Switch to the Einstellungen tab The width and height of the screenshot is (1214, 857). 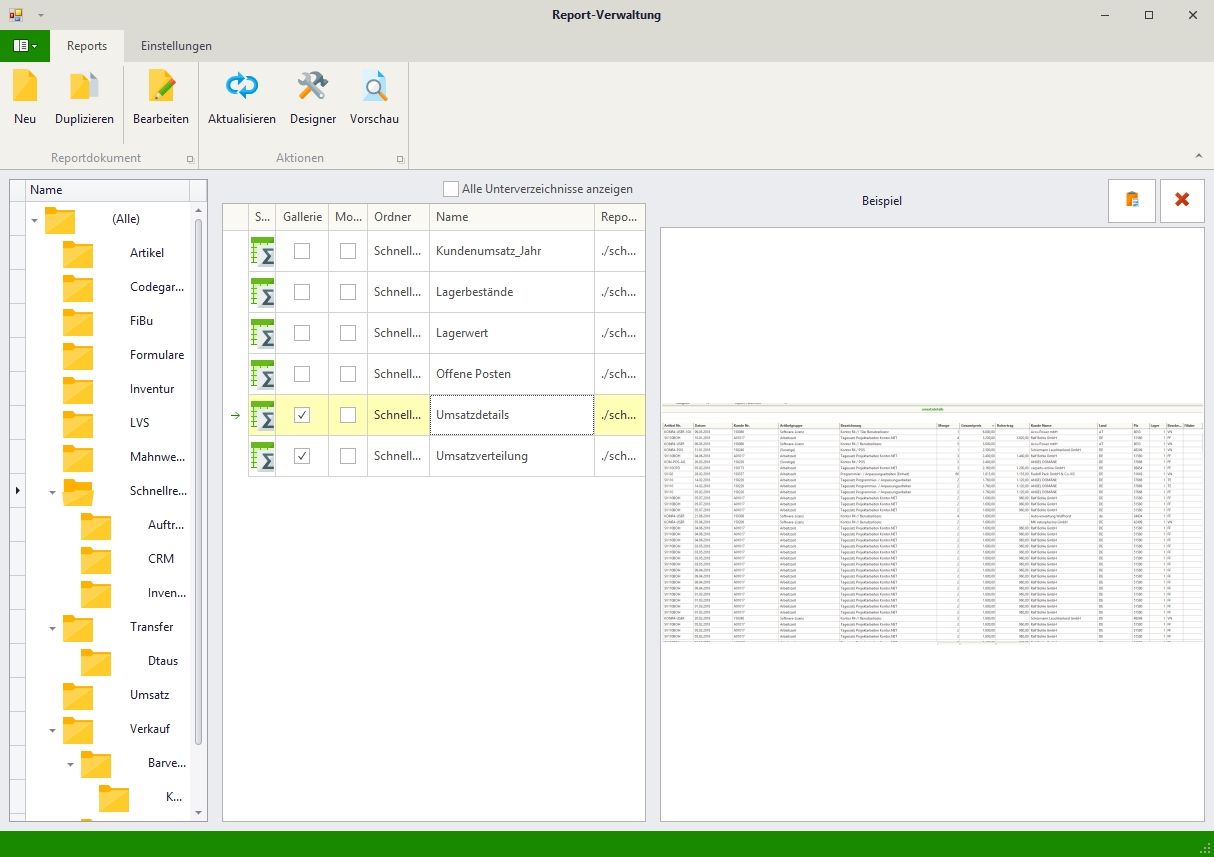click(x=176, y=46)
